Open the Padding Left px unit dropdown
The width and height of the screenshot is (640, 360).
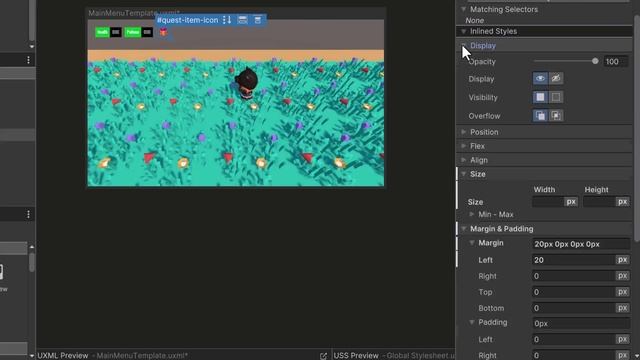click(622, 339)
